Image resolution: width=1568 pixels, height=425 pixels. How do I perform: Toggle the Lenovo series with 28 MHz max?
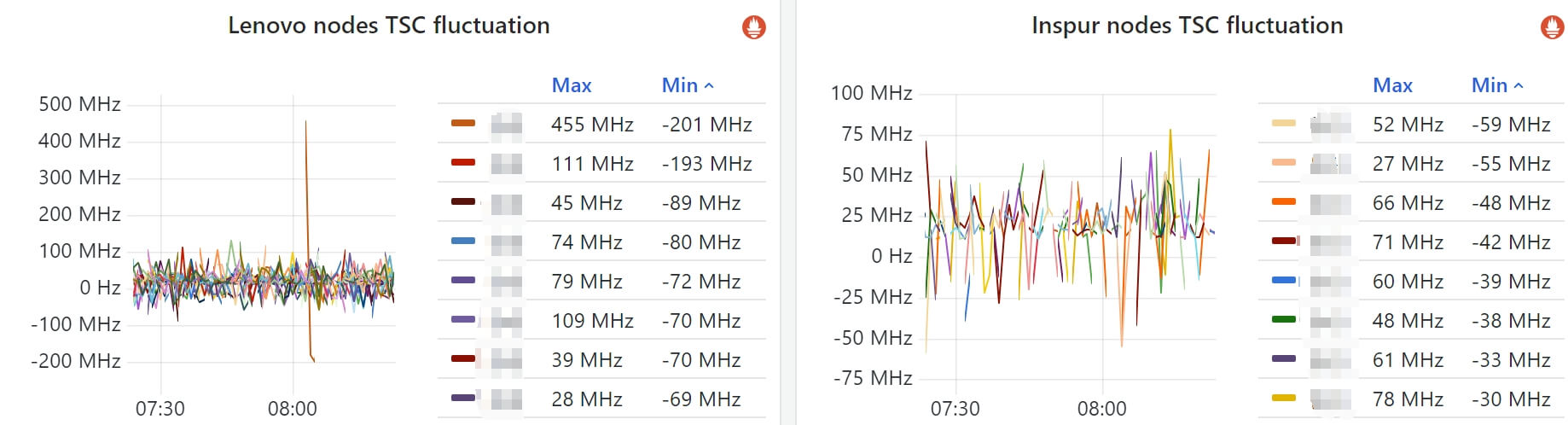point(506,399)
